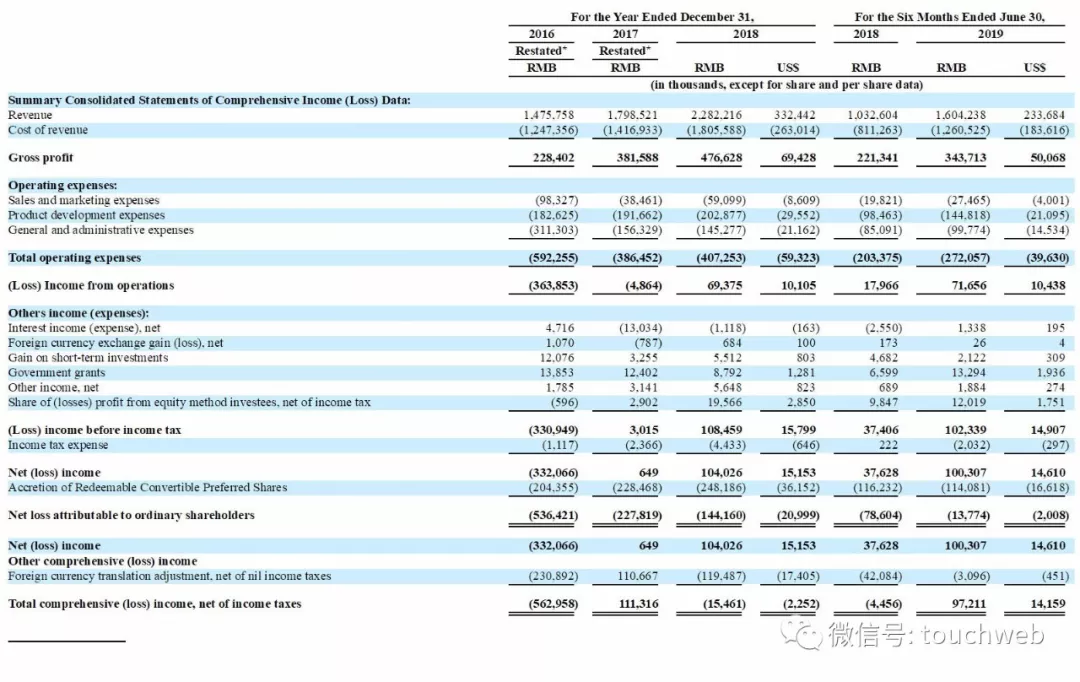
Task: Click the 'For the Six Months Ended June 30' header
Action: point(950,17)
